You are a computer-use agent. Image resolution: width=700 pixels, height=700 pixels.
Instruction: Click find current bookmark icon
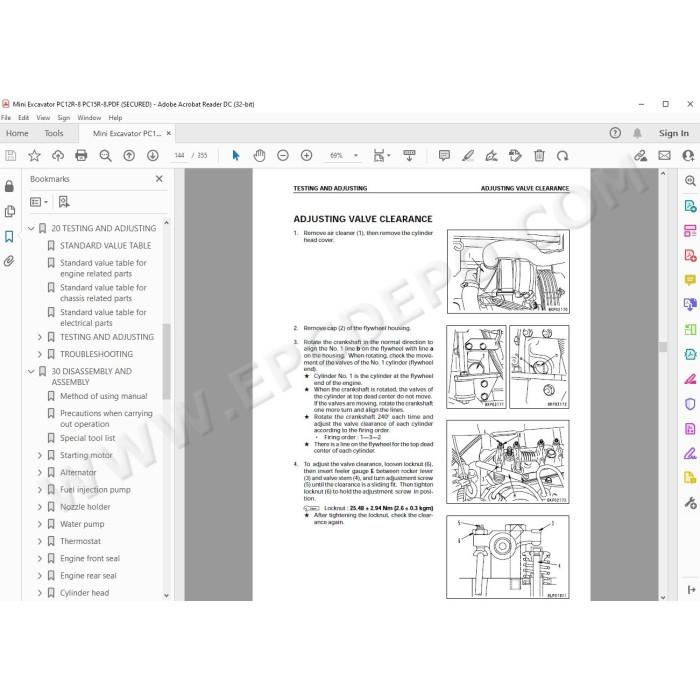pos(64,202)
